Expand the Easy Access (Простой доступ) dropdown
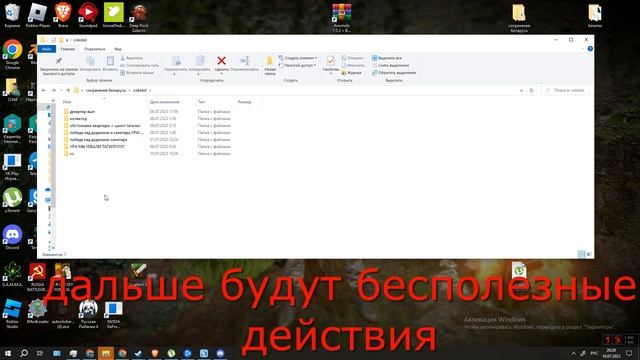 [298, 65]
